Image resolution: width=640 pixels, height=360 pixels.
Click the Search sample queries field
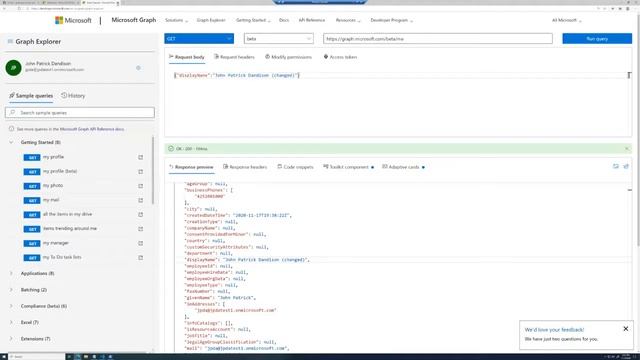click(x=80, y=113)
